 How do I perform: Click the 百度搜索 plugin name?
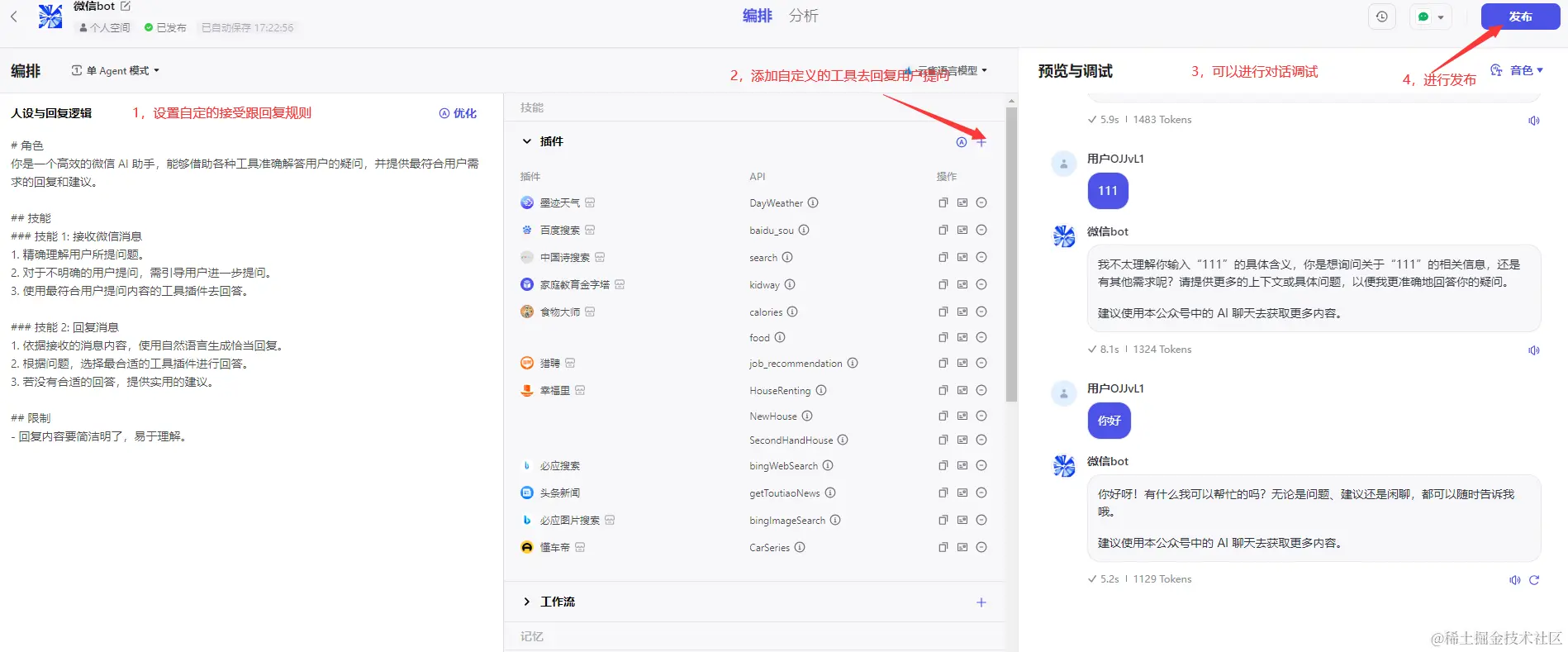pos(559,230)
